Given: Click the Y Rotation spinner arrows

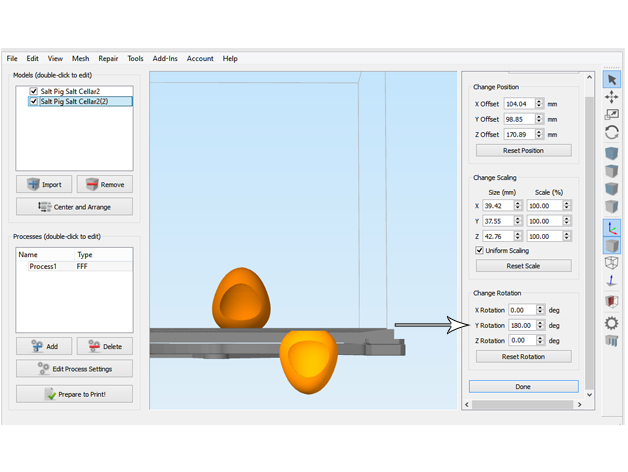Looking at the screenshot, I should tap(540, 325).
